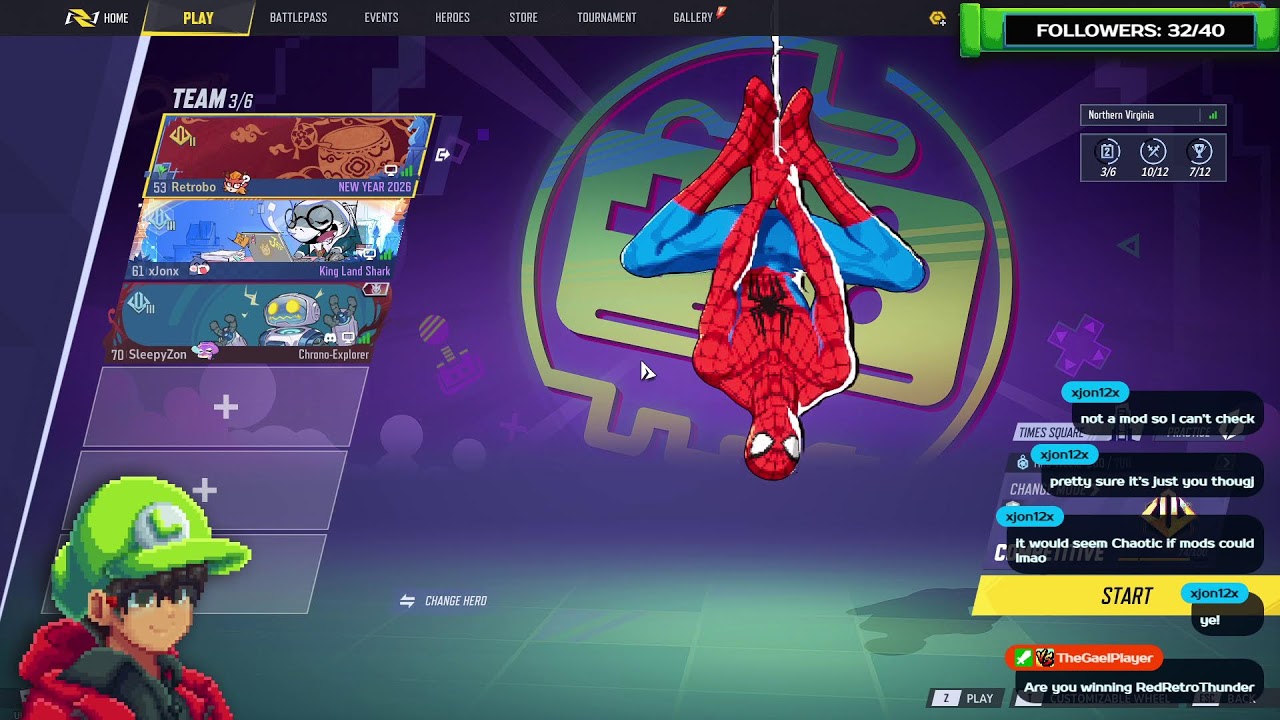This screenshot has width=1280, height=720.
Task: Click SleepyZon's purple avatar icon
Action: click(205, 350)
